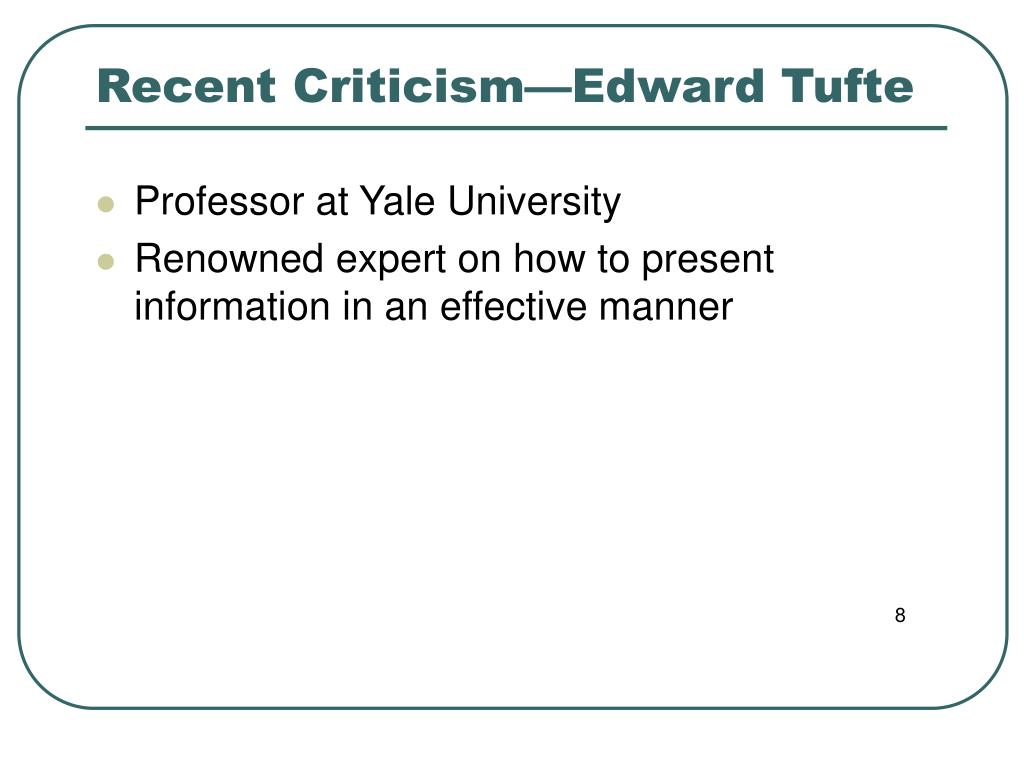The height and width of the screenshot is (768, 1024).
Task: Select the word "present" in second bullet
Action: (707, 259)
